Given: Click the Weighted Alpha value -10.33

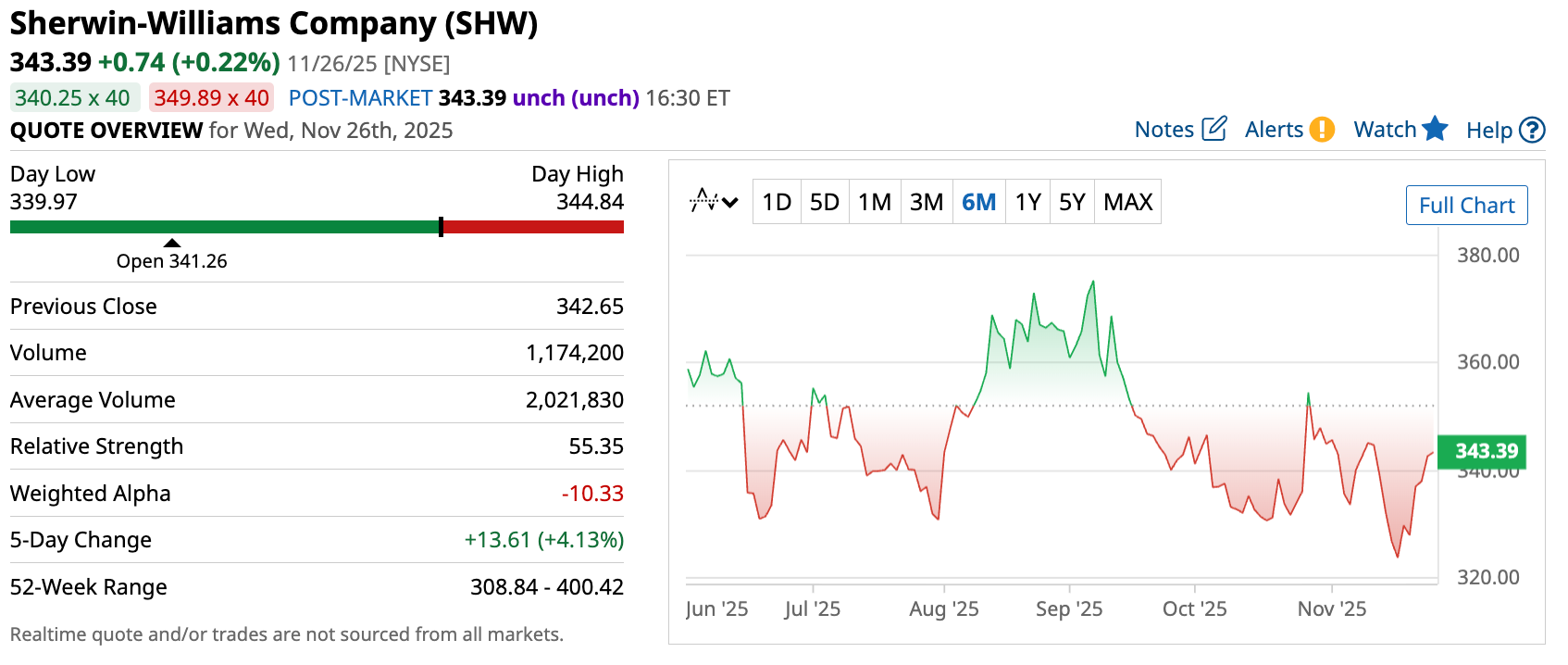Looking at the screenshot, I should pos(592,494).
